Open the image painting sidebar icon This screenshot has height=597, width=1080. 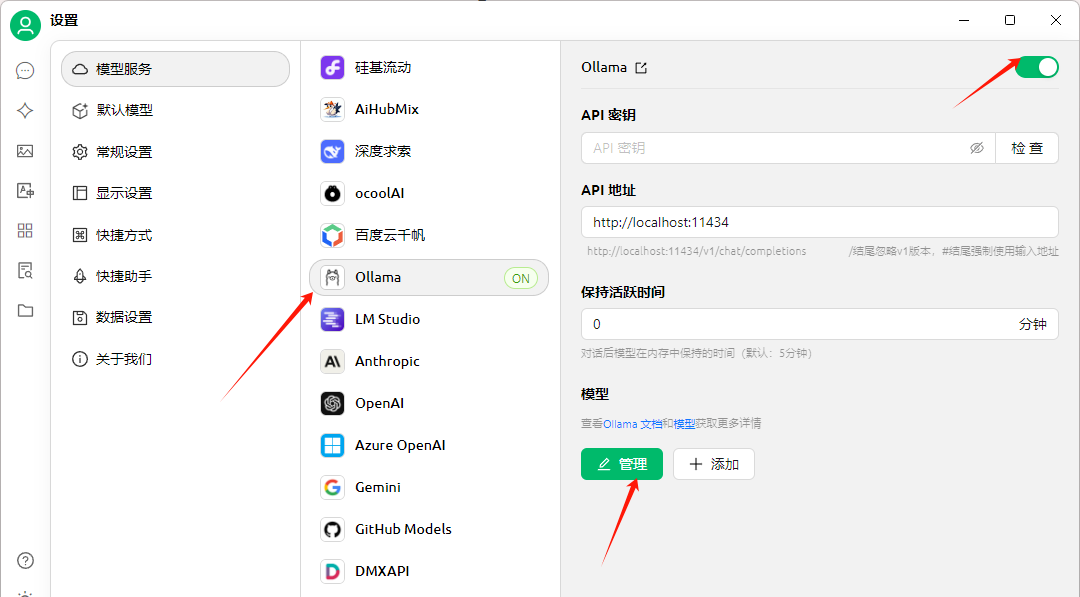click(25, 151)
